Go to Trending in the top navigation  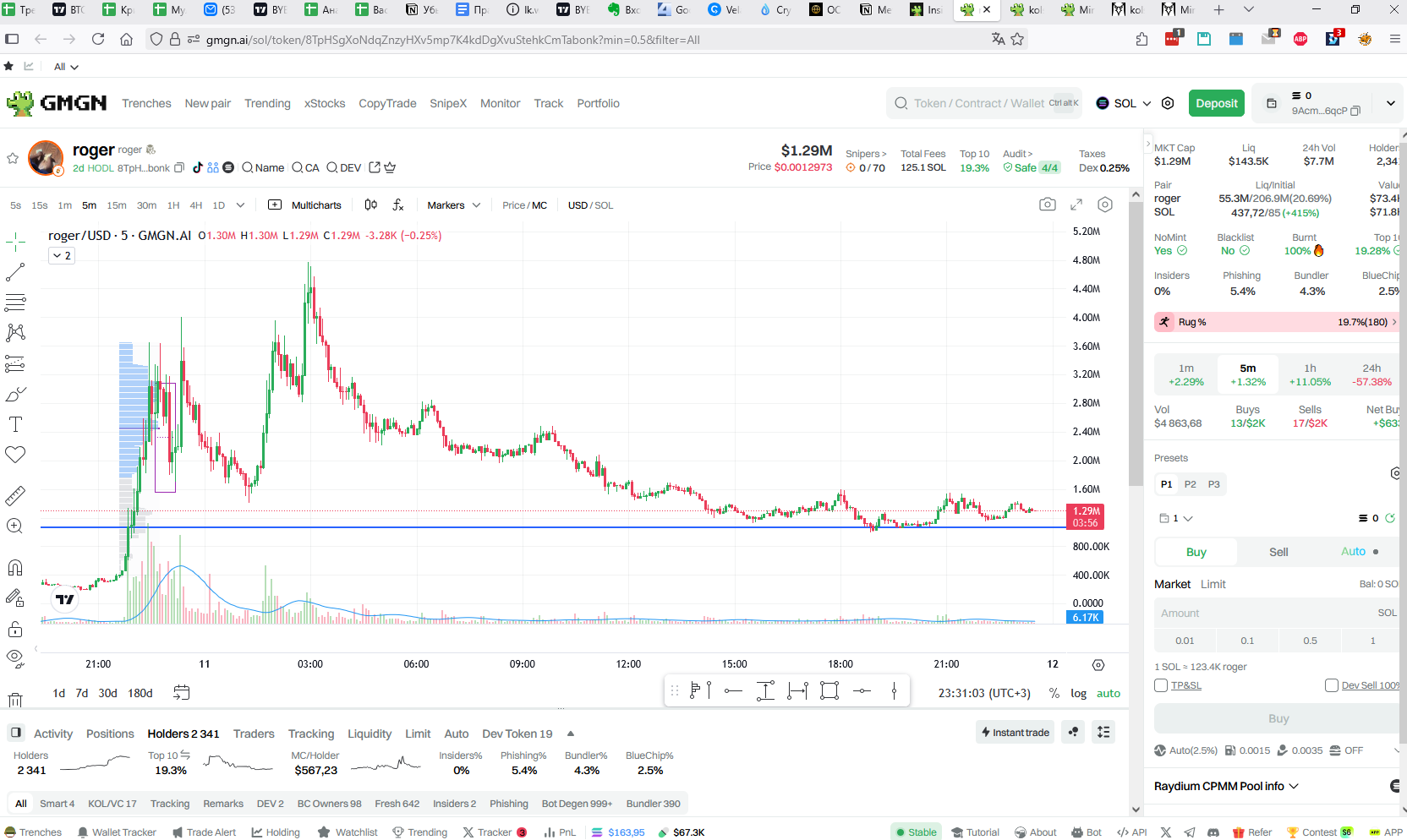coord(267,103)
